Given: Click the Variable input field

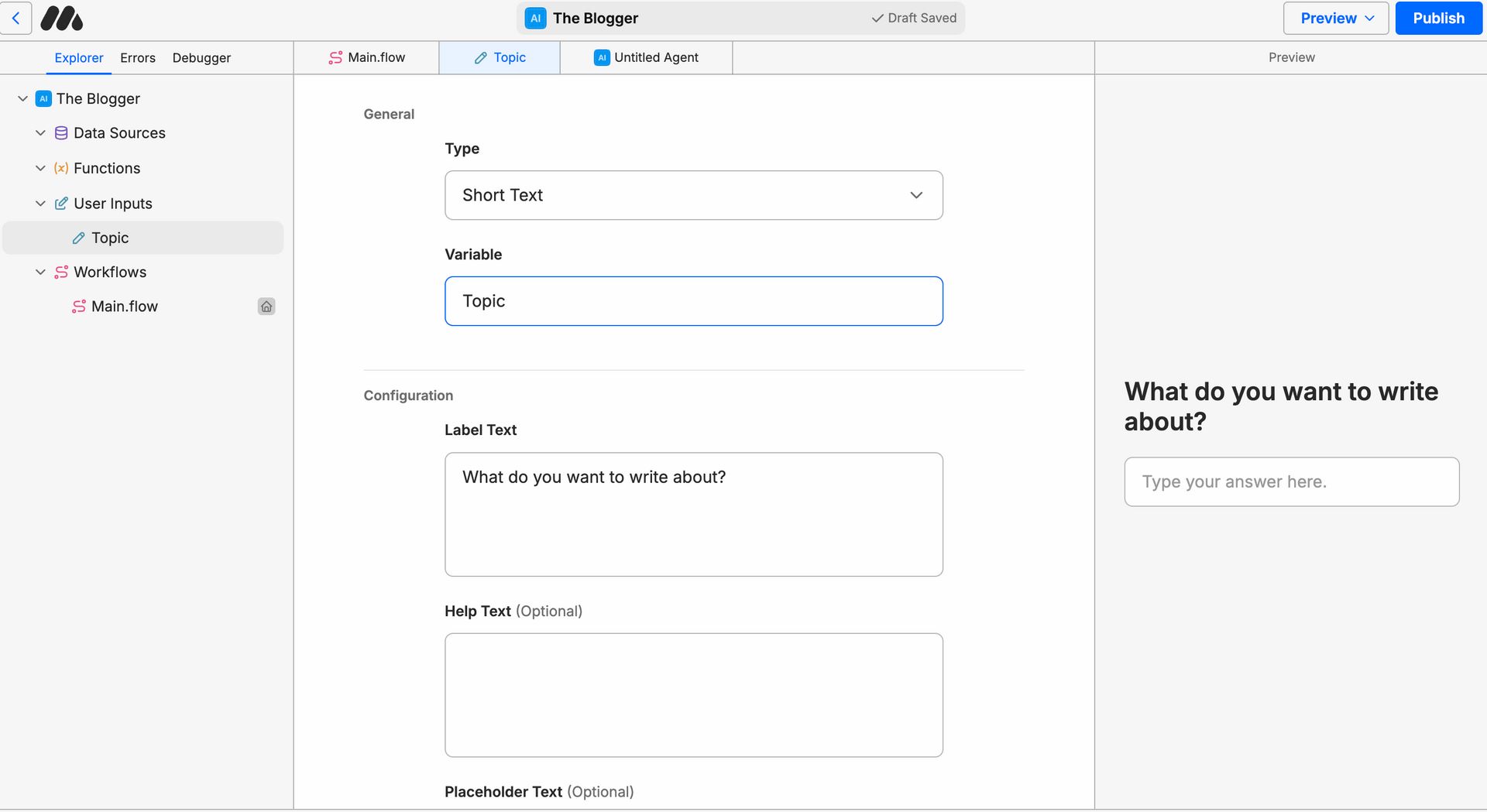Looking at the screenshot, I should [x=694, y=301].
